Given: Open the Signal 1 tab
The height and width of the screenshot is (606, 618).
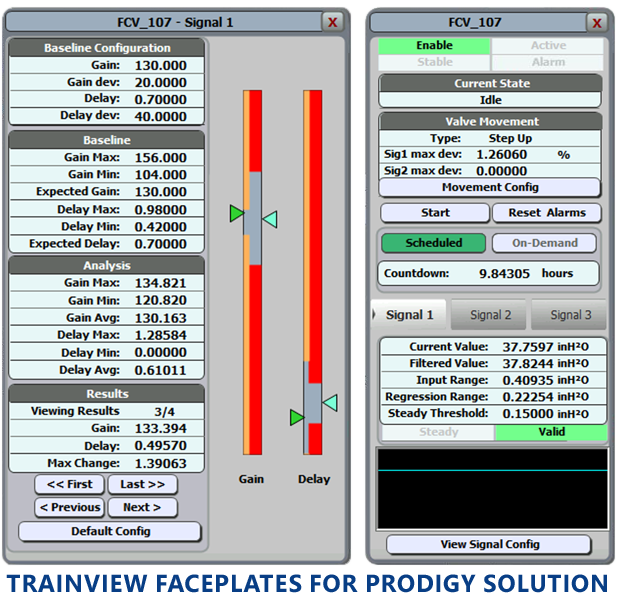Looking at the screenshot, I should point(410,314).
